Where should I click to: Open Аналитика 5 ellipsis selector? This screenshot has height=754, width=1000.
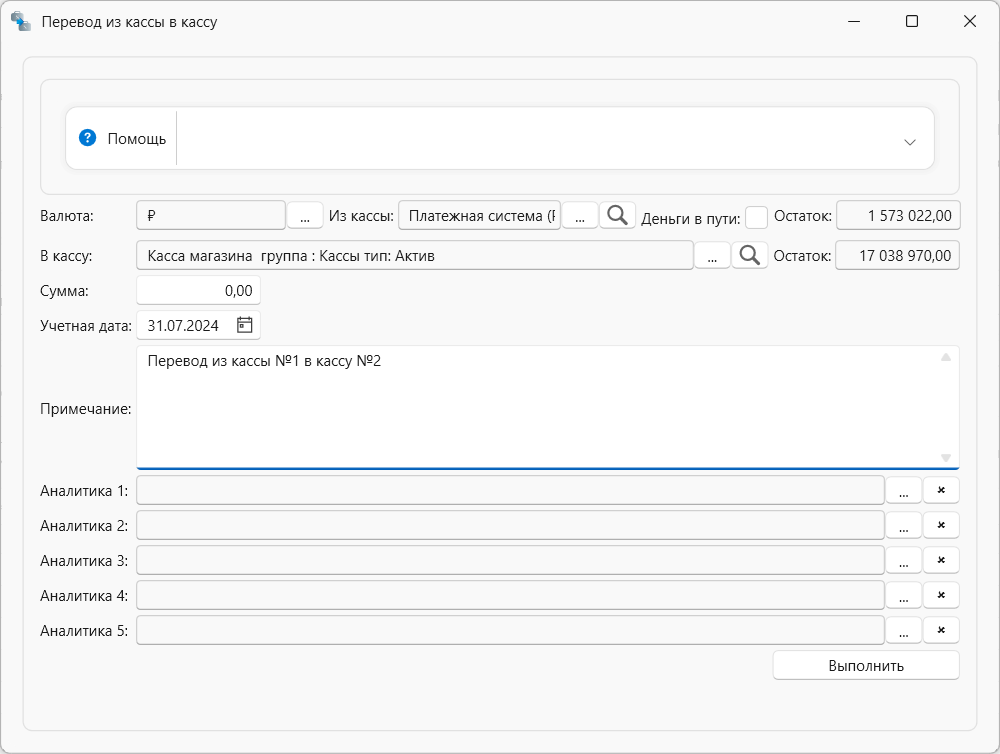click(903, 631)
